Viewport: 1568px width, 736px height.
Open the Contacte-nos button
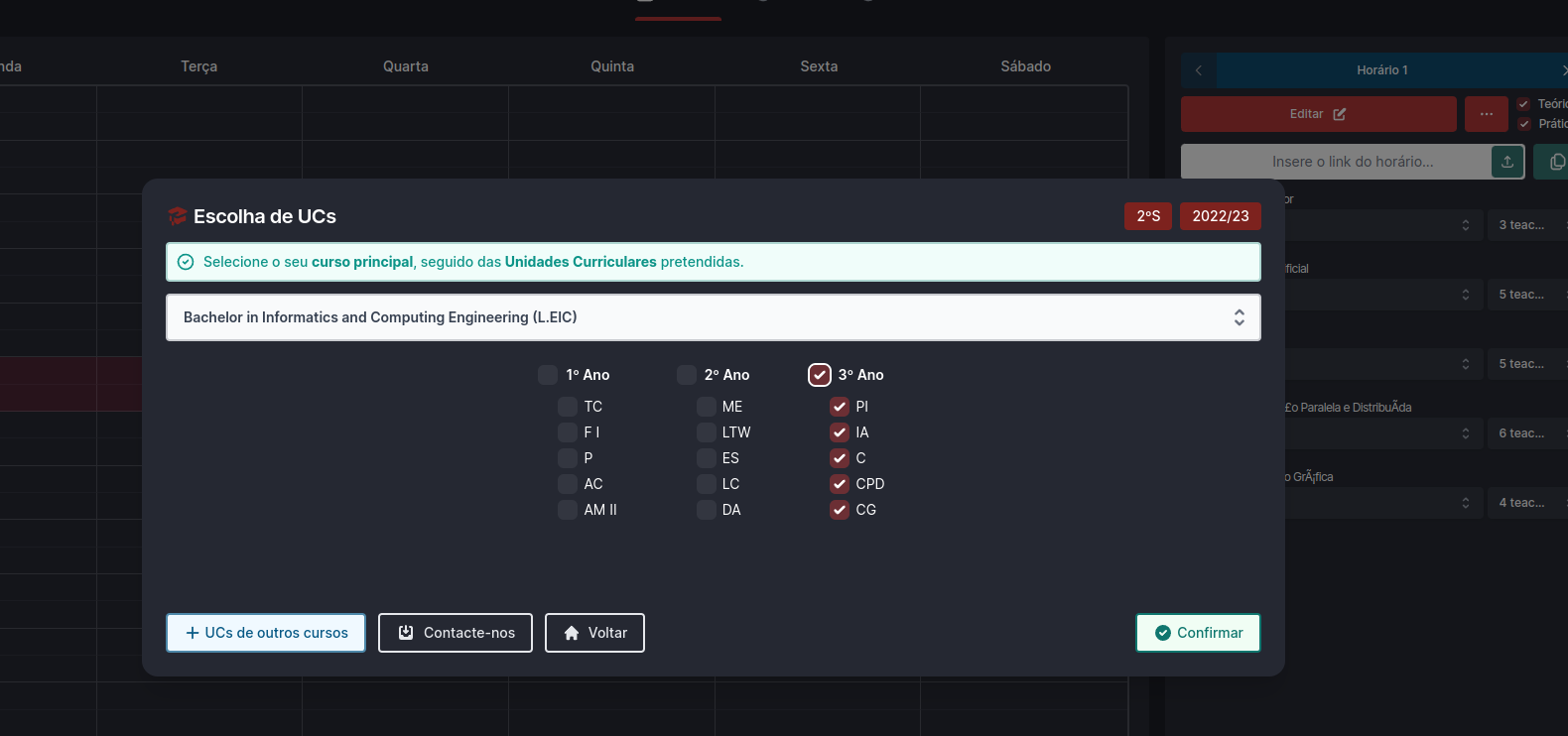point(456,633)
